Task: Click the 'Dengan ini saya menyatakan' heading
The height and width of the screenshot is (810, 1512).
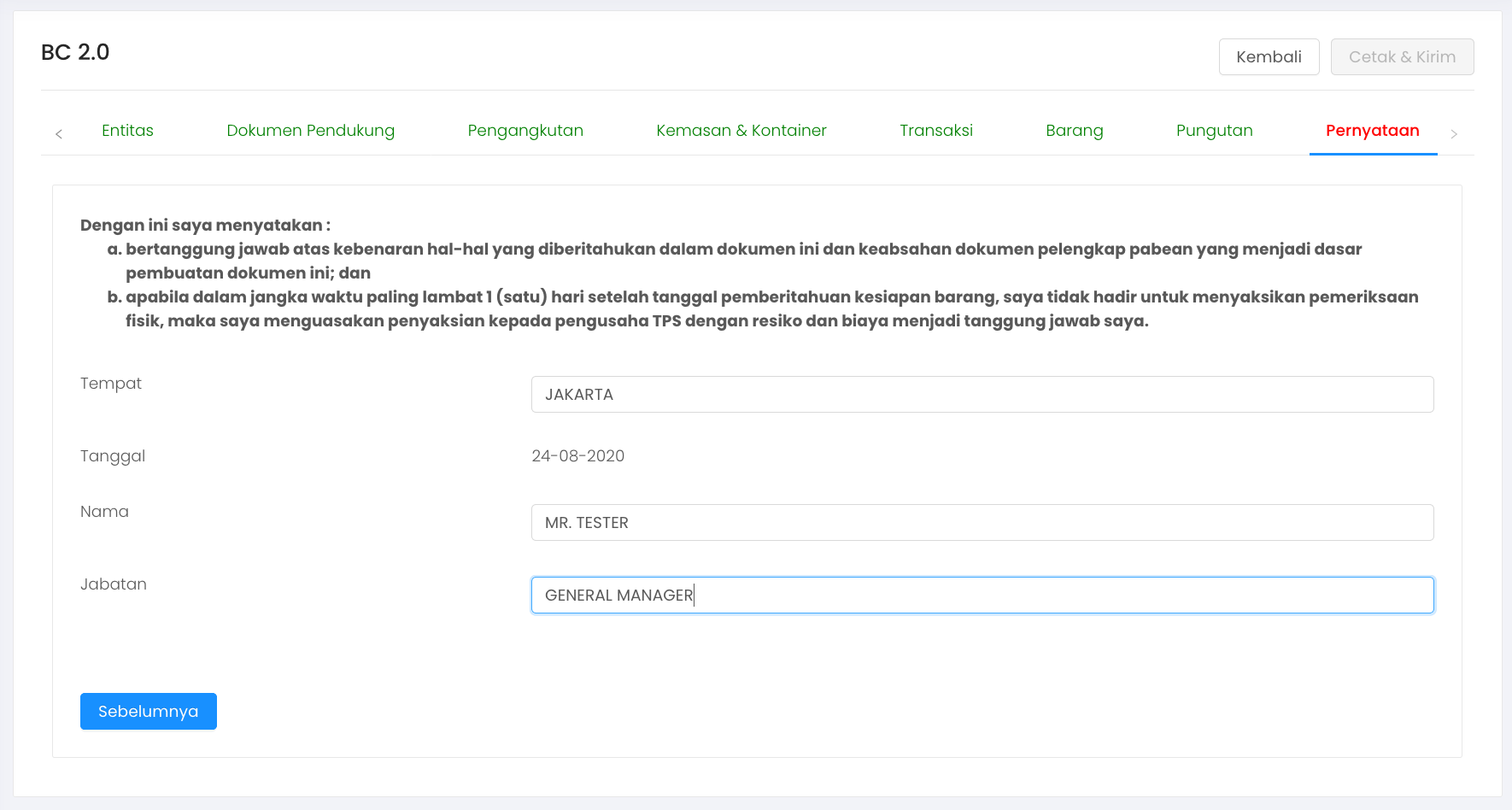Action: (205, 226)
